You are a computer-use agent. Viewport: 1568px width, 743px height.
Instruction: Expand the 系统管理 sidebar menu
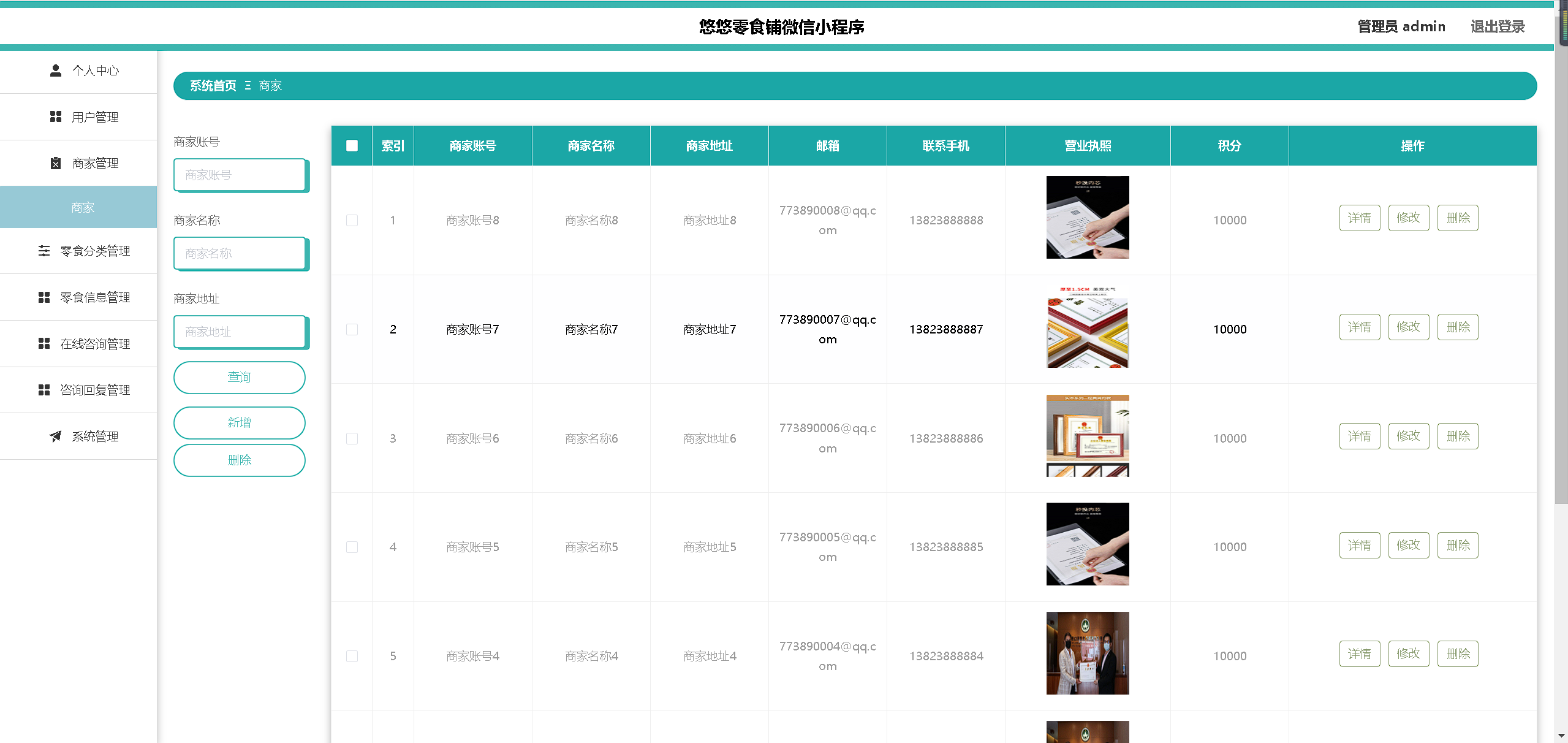95,436
